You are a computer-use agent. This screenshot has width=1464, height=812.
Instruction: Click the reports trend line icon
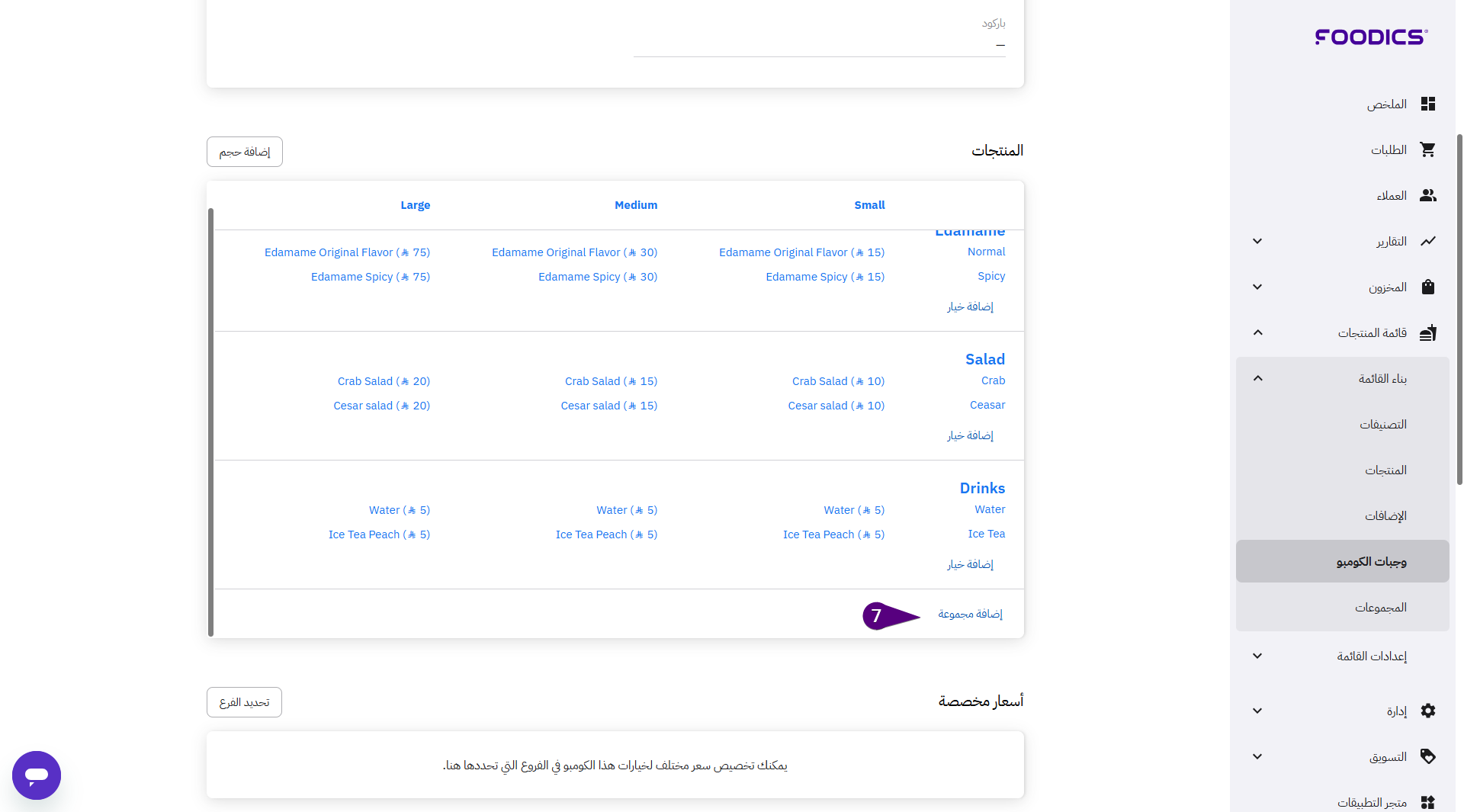[1427, 241]
